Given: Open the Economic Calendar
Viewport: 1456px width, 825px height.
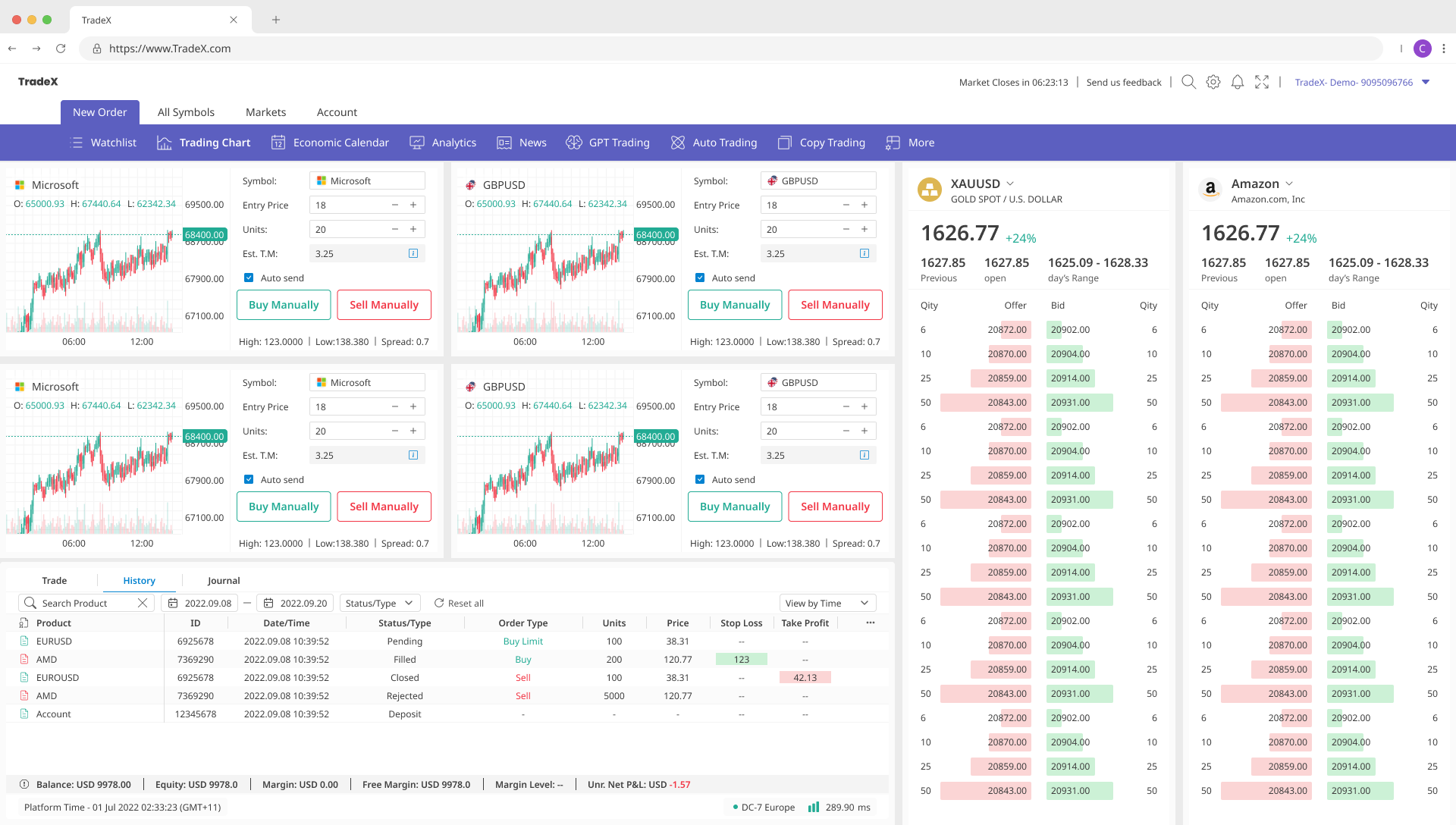Looking at the screenshot, I should 340,143.
